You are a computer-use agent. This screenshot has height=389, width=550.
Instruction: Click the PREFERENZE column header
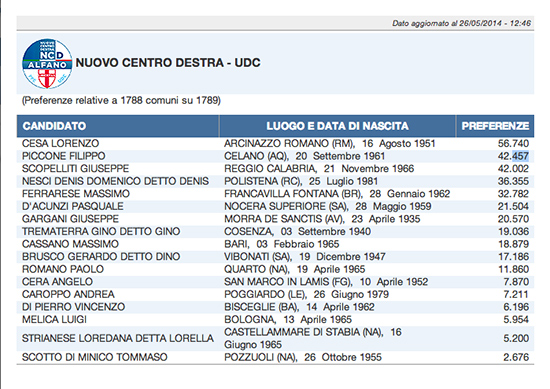495,126
